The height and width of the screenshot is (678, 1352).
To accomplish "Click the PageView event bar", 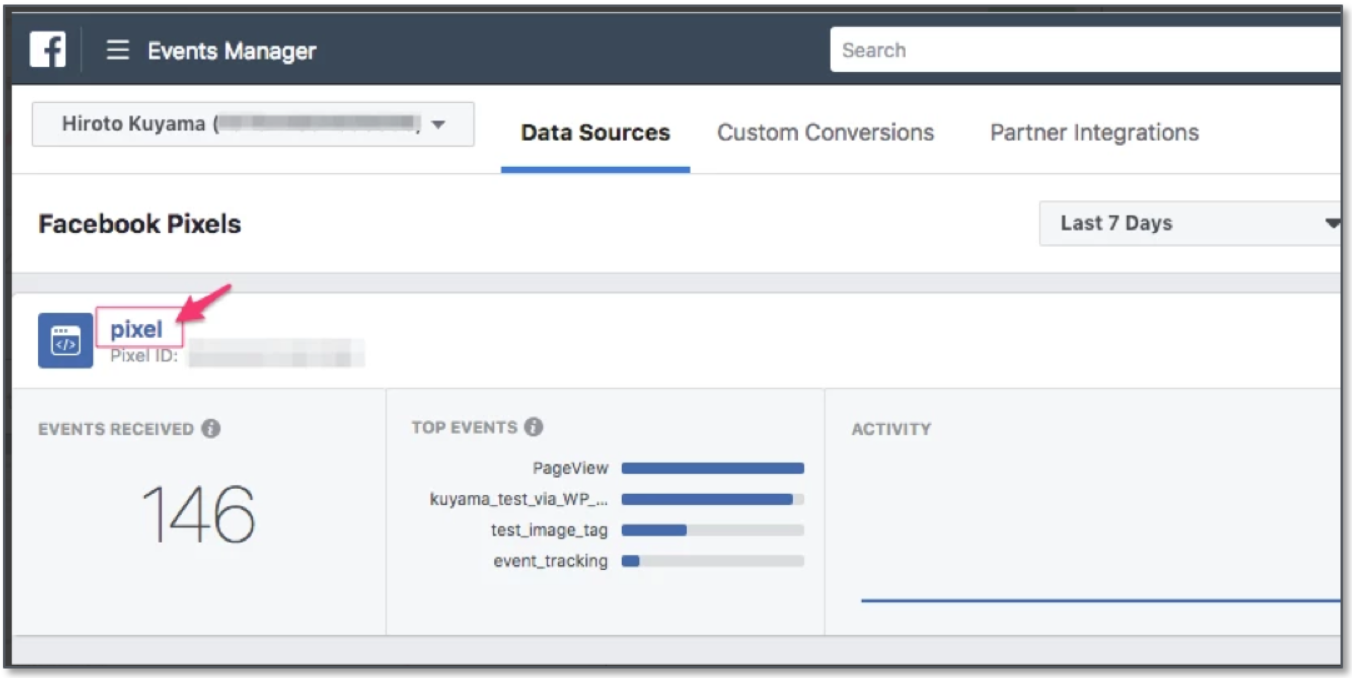I will pyautogui.click(x=712, y=468).
